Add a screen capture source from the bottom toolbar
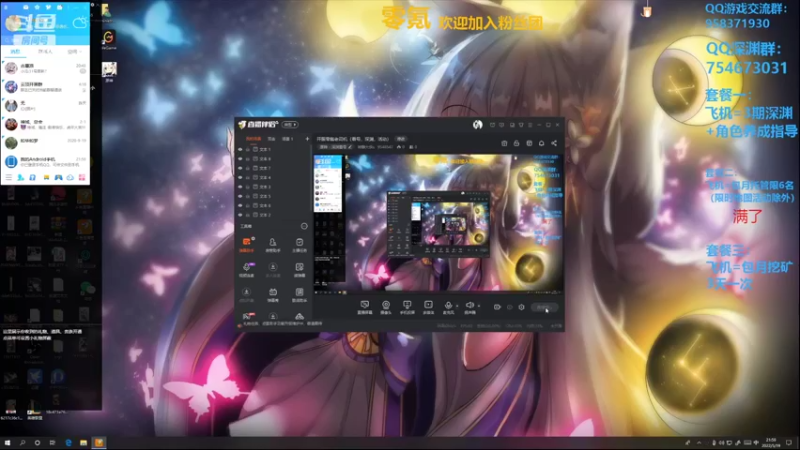The height and width of the screenshot is (450, 800). [x=364, y=307]
